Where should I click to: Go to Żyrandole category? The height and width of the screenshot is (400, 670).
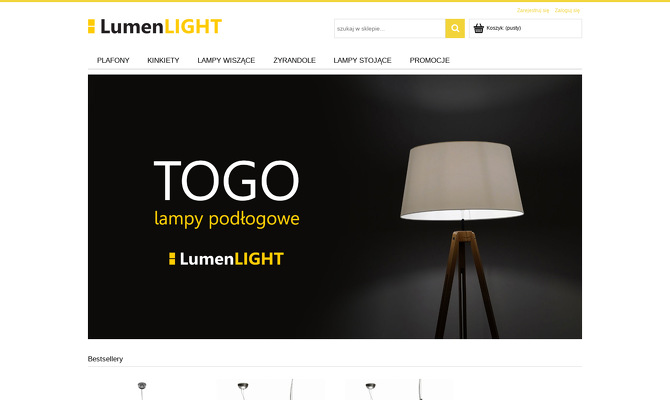click(294, 60)
